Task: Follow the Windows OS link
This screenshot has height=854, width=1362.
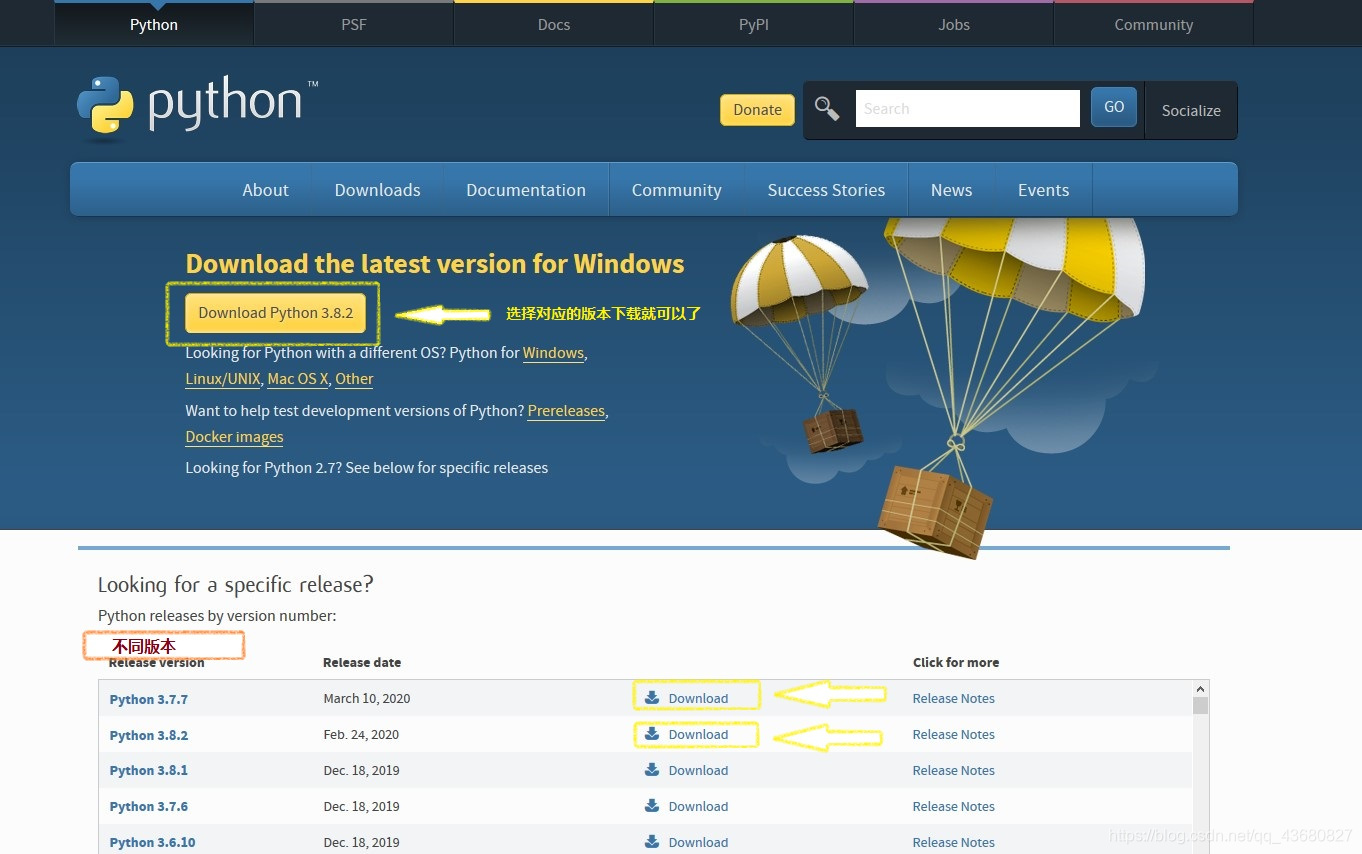Action: (553, 353)
